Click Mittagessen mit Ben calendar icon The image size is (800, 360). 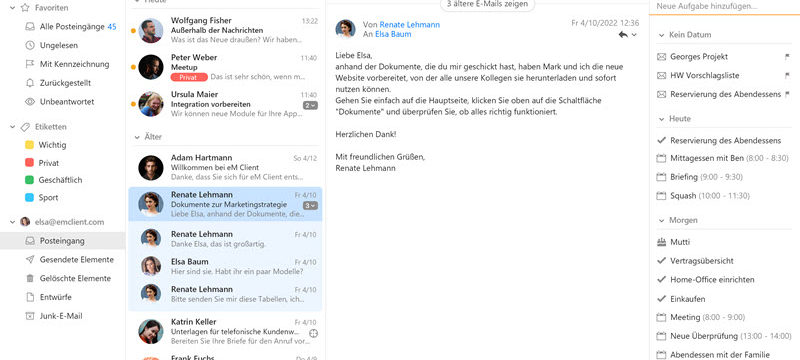(662, 159)
